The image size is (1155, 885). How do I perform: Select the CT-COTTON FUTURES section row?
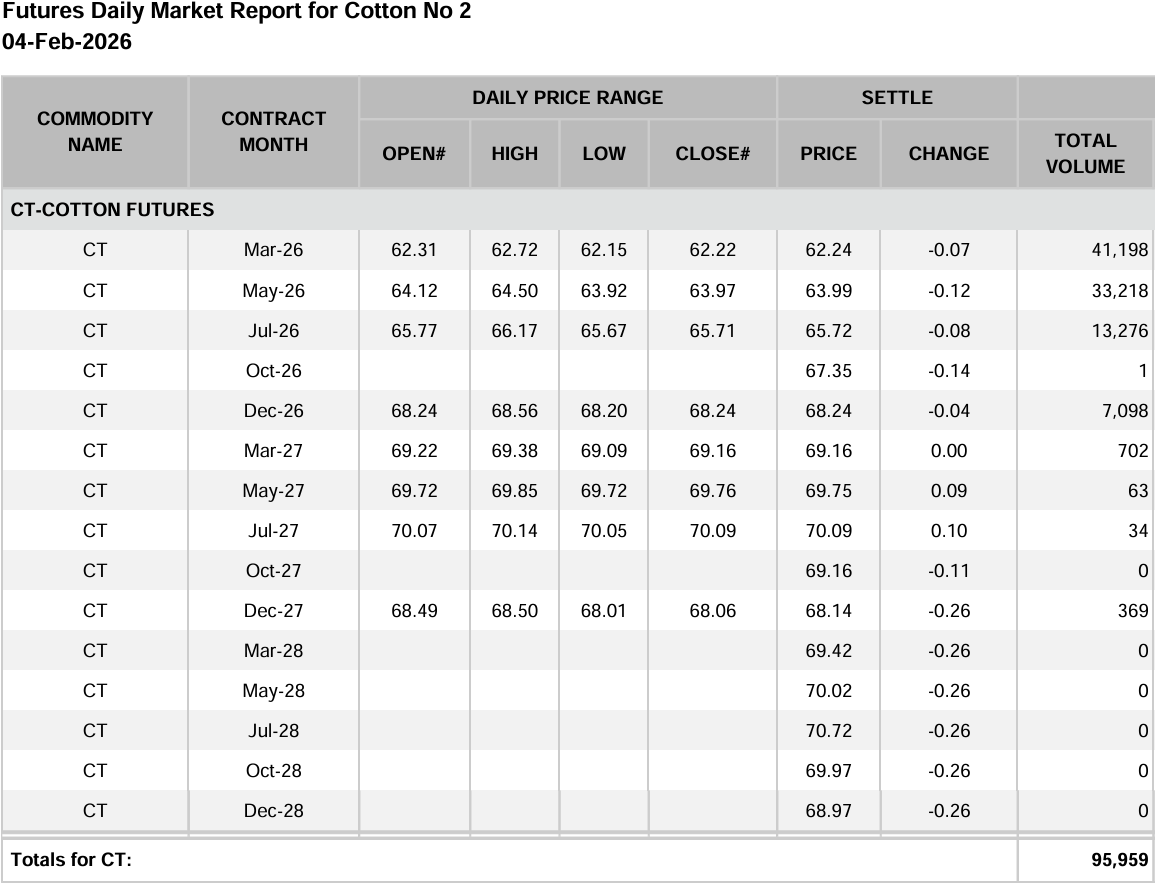tap(112, 210)
